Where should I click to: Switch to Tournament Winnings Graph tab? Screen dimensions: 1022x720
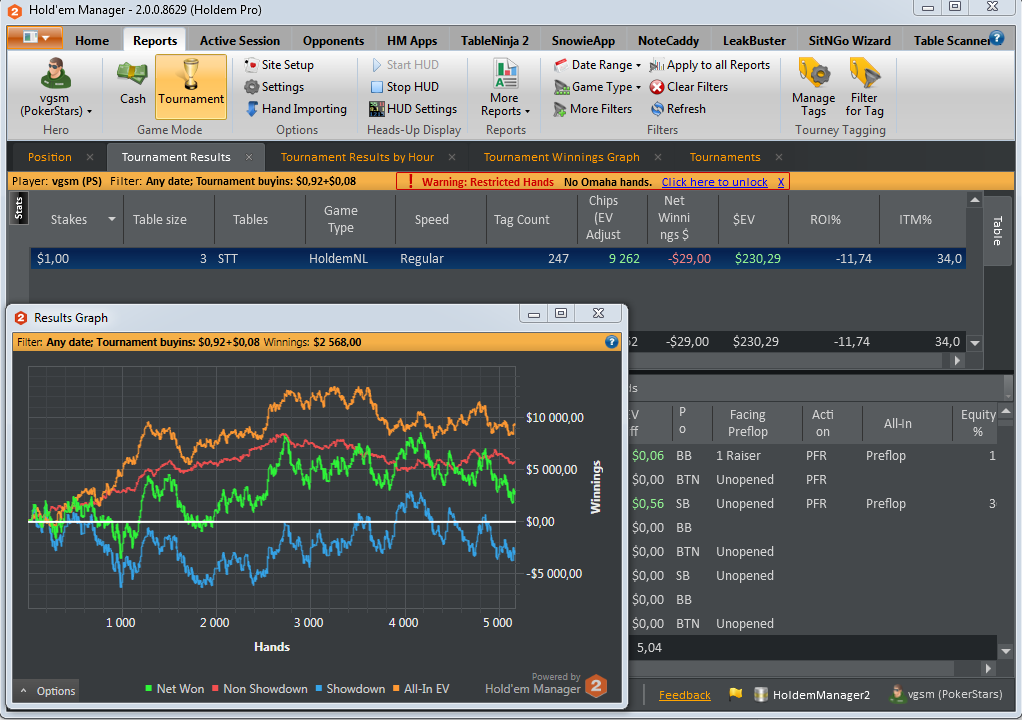click(561, 157)
